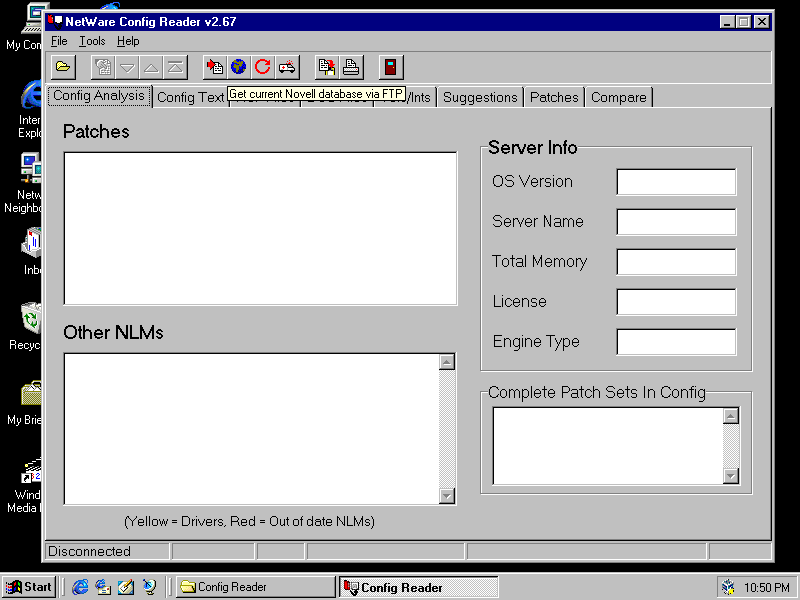This screenshot has height=600, width=800.
Task: Click the Complete Patch Sets scrollbar down arrow
Action: click(x=731, y=476)
